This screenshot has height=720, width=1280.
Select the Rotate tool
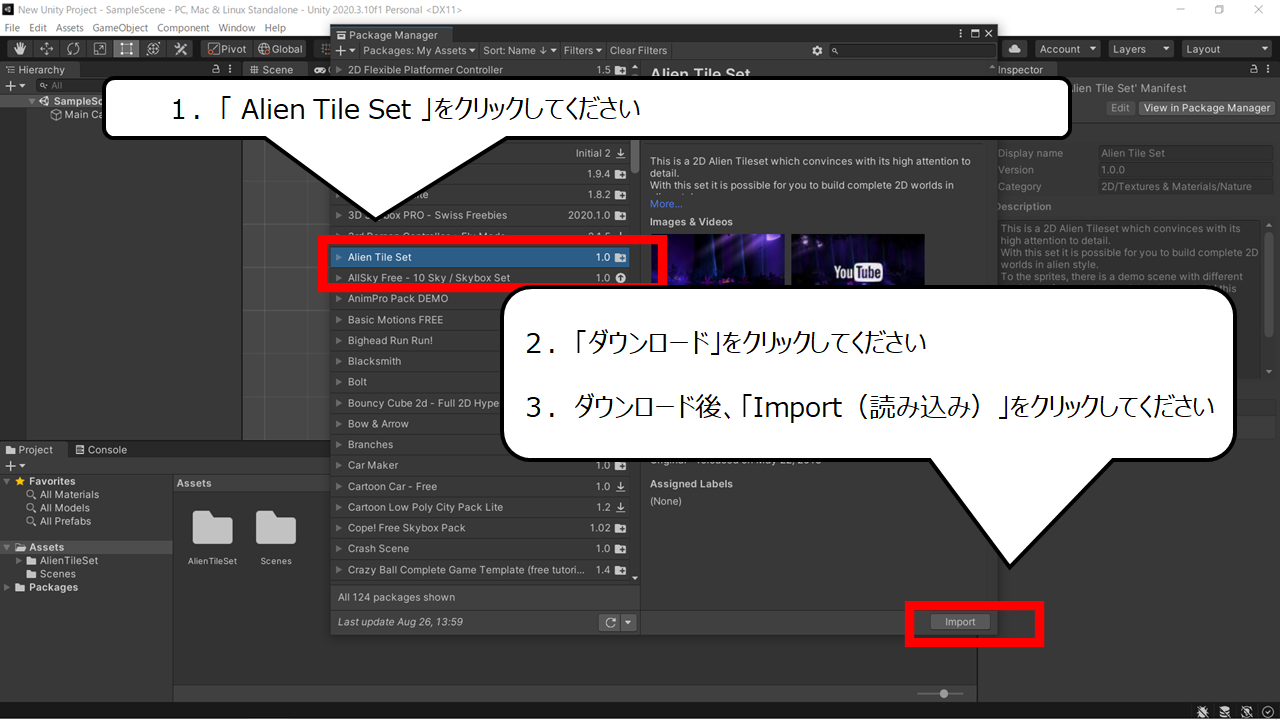point(74,49)
